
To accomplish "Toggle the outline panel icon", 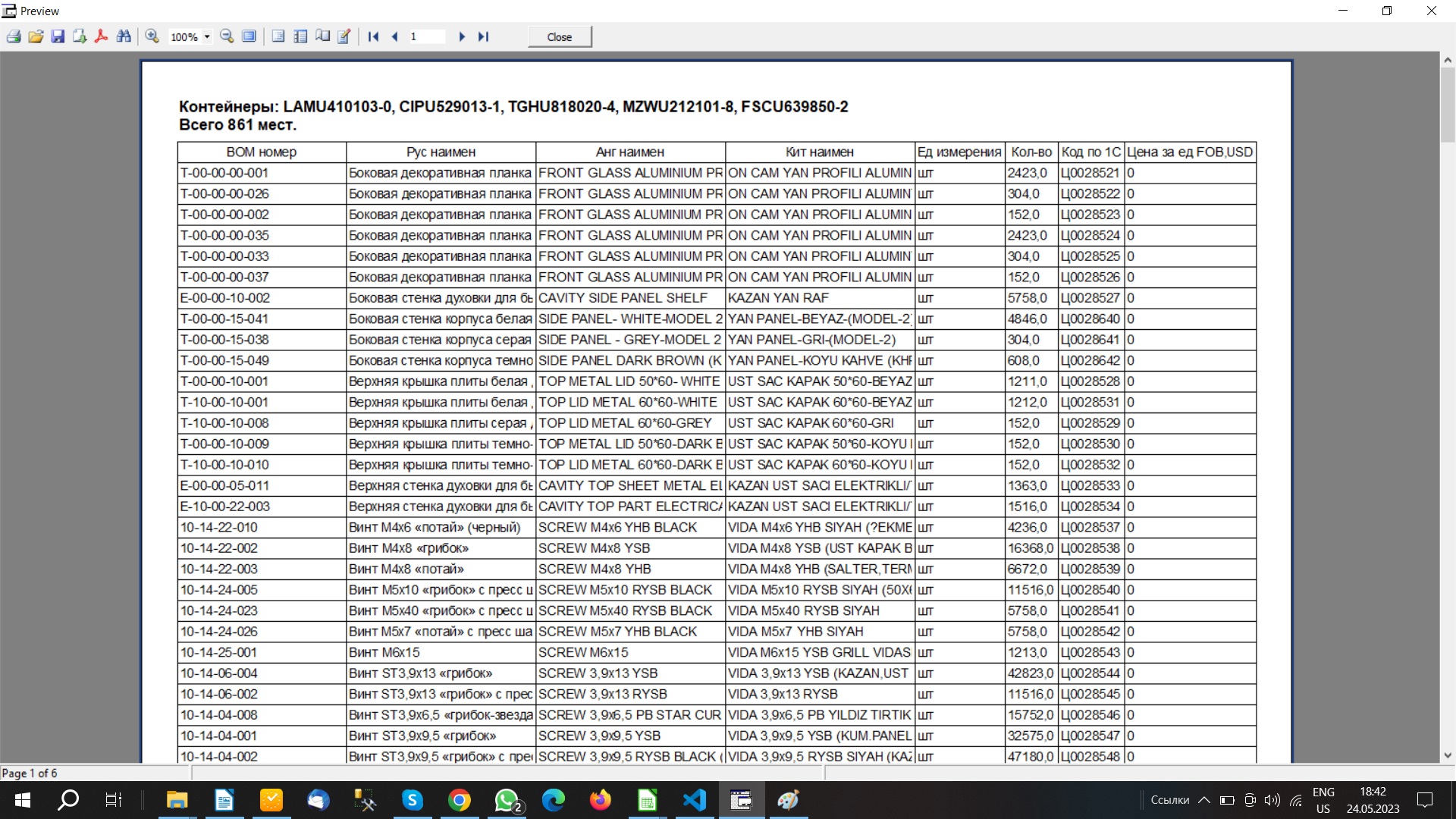I will [278, 36].
